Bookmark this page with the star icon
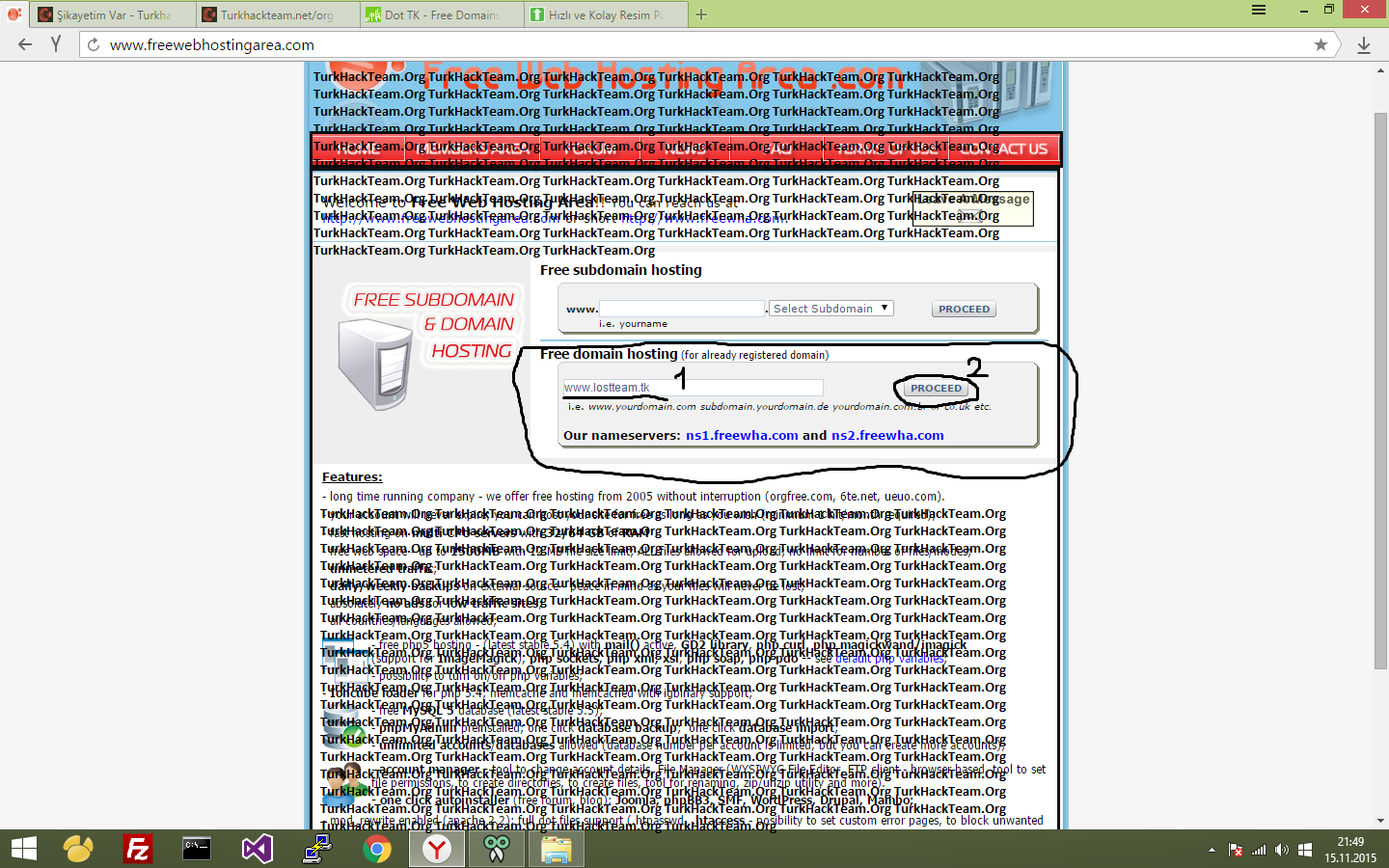The height and width of the screenshot is (868, 1389). point(1321,44)
